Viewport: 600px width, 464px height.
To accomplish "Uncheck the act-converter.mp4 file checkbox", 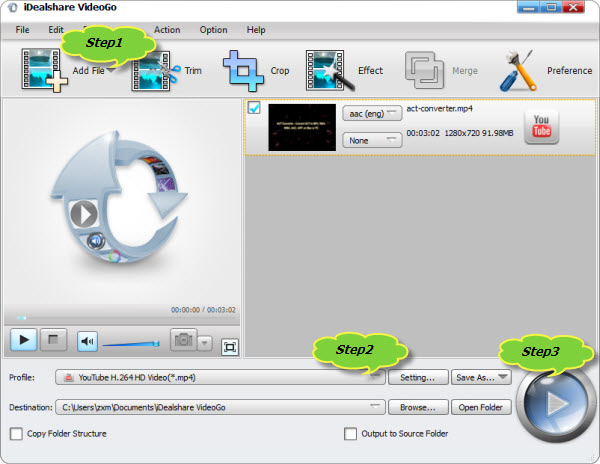I will [254, 107].
